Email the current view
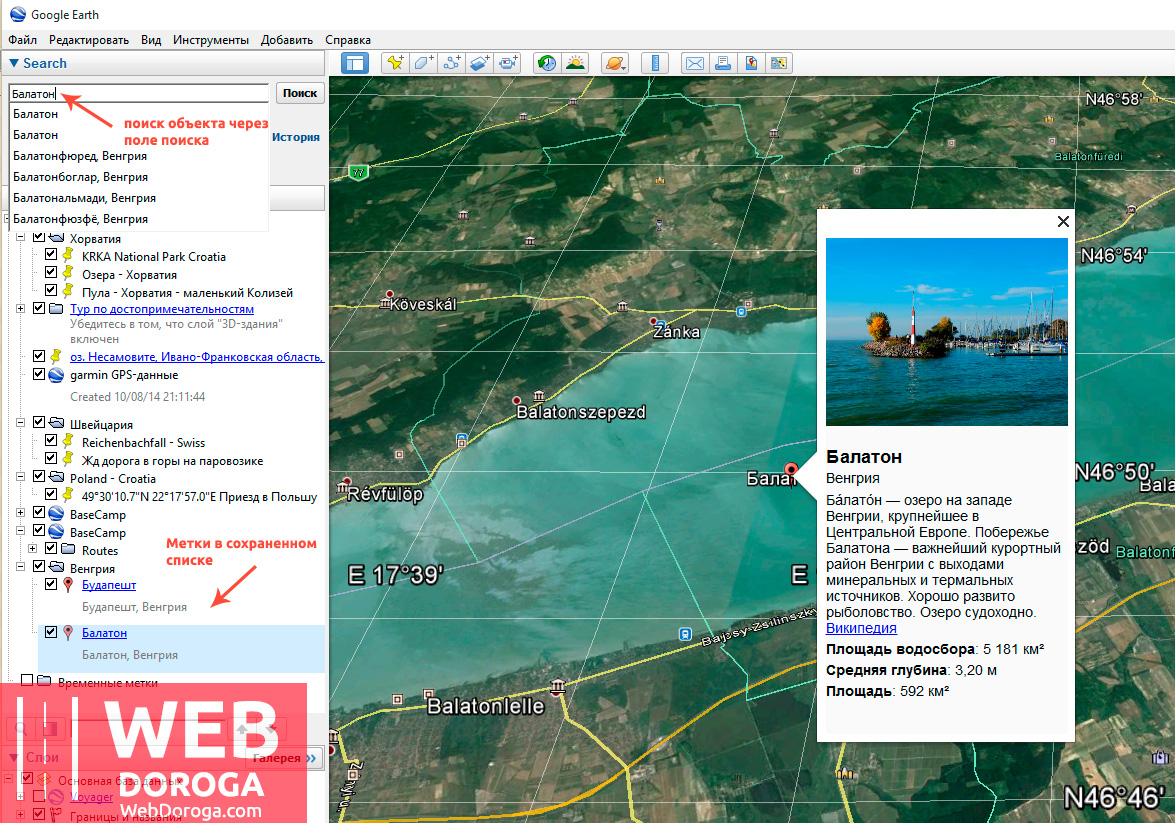The image size is (1175, 823). (x=695, y=63)
